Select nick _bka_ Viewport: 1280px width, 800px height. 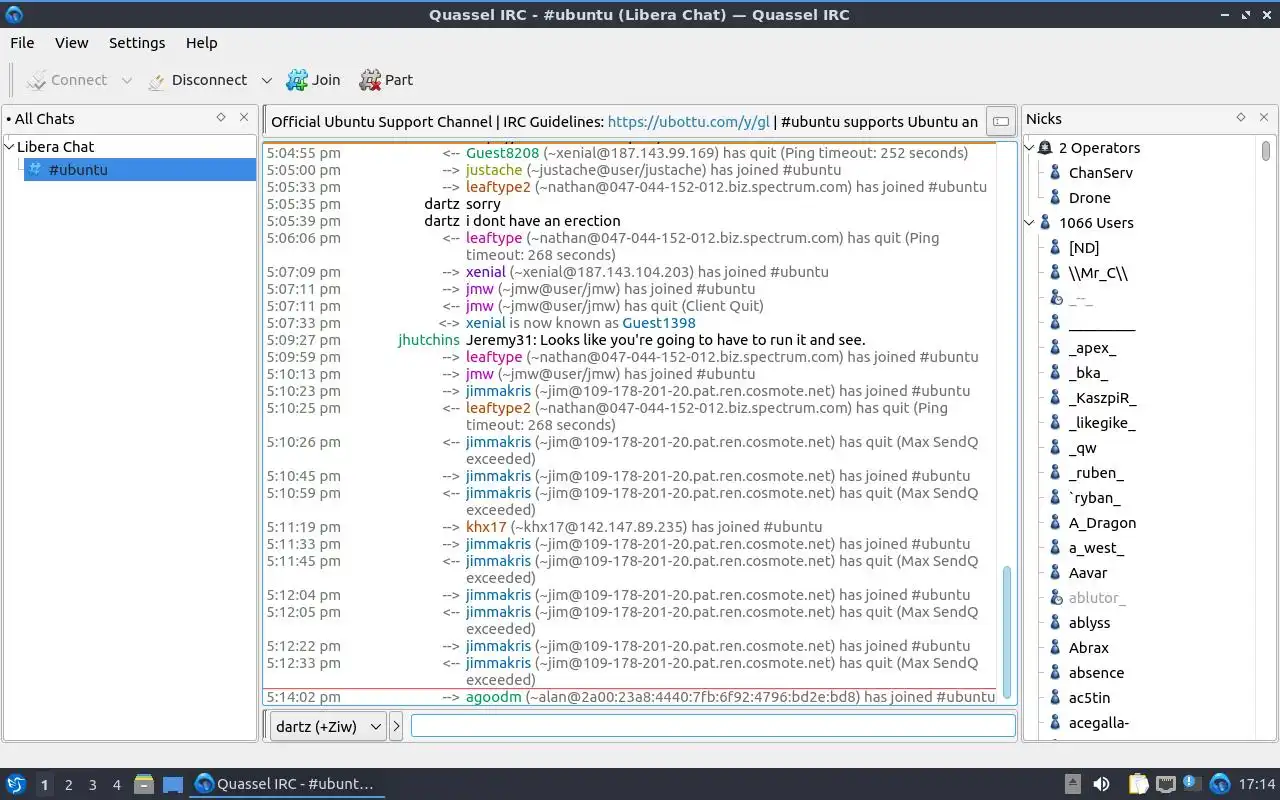[x=1088, y=373]
